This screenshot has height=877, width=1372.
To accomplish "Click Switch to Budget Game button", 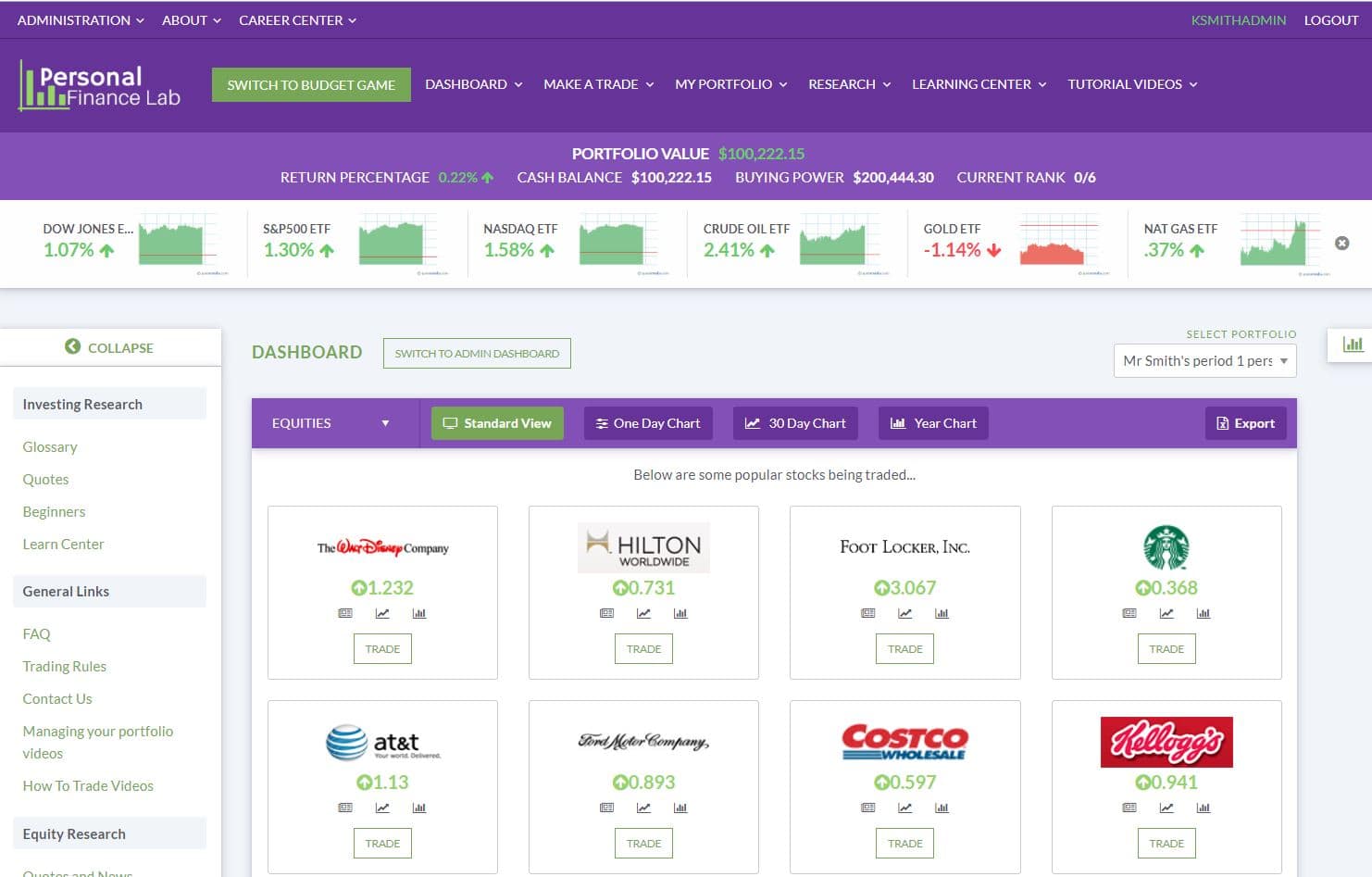I will pyautogui.click(x=311, y=84).
